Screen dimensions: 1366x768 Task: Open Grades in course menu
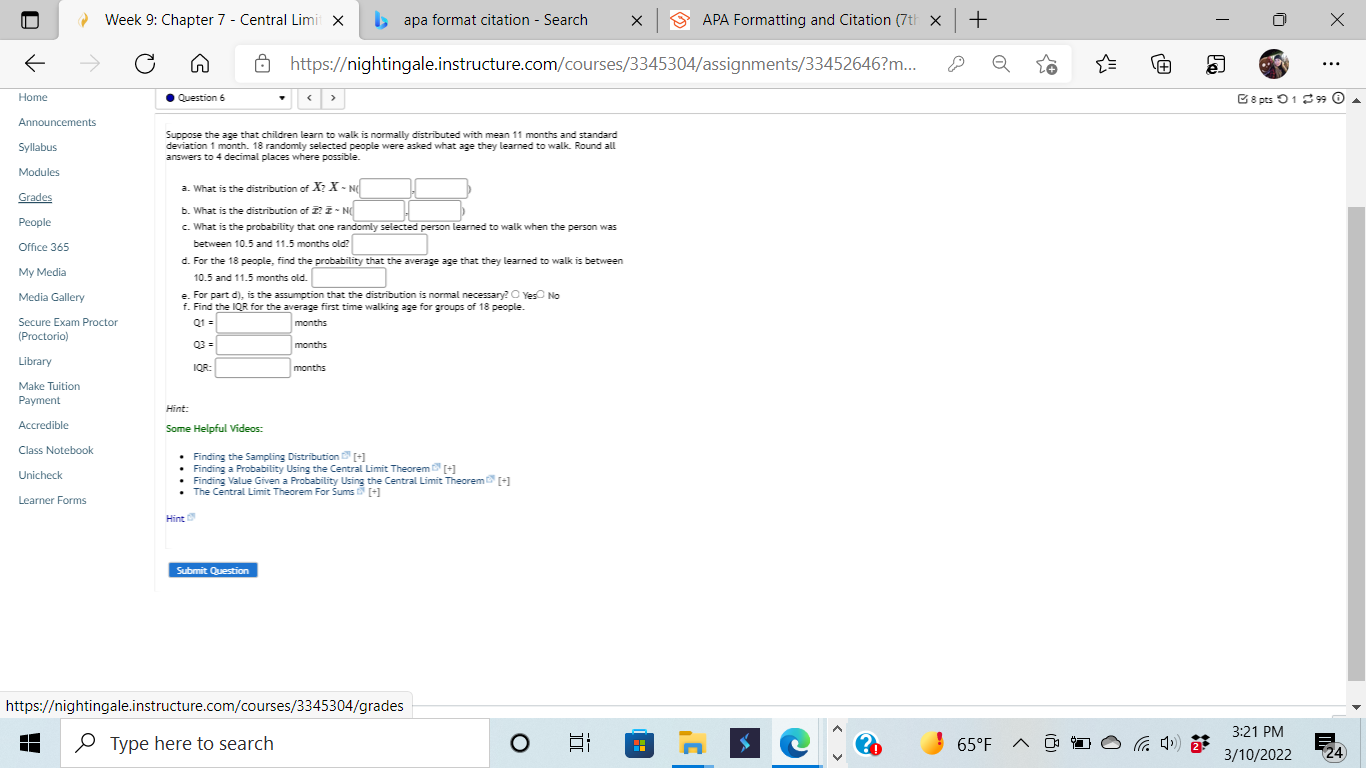coord(35,197)
